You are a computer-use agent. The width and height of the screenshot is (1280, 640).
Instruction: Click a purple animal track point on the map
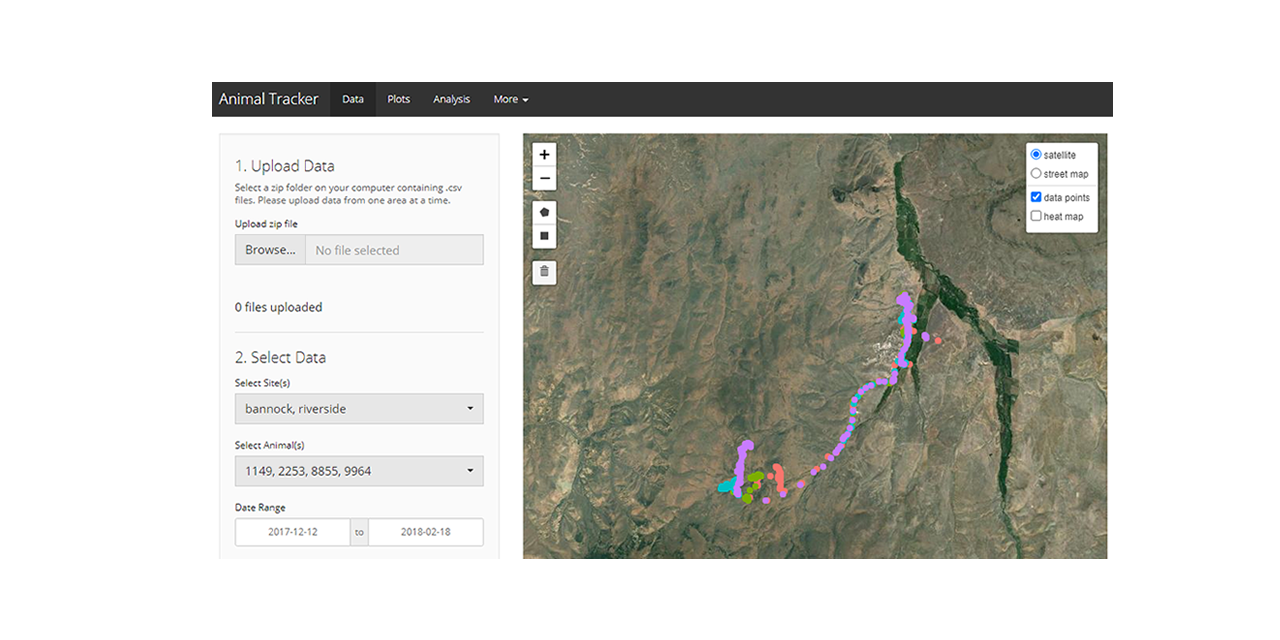(x=906, y=300)
